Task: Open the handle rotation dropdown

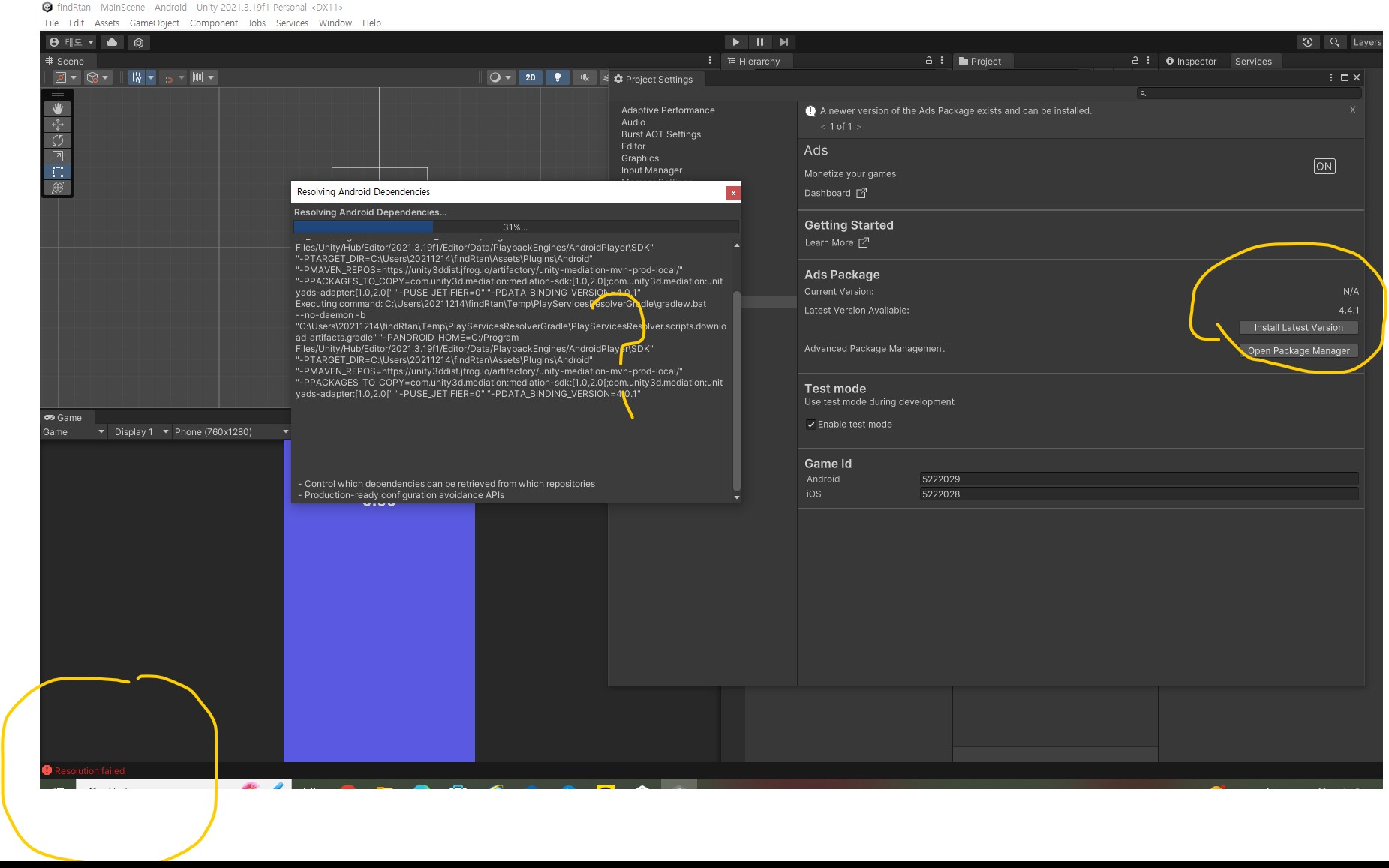Action: click(97, 77)
